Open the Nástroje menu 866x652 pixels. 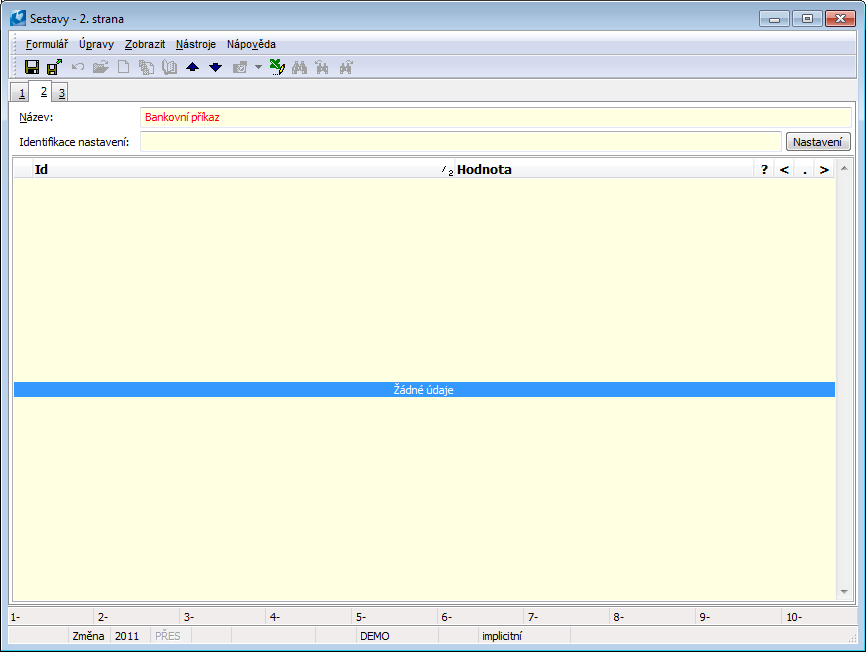(196, 44)
